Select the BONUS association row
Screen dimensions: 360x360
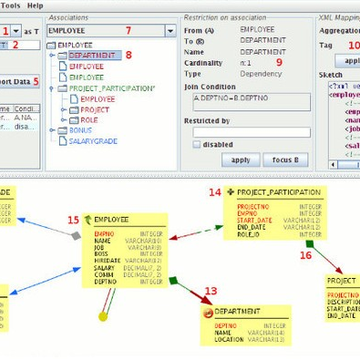[80, 130]
